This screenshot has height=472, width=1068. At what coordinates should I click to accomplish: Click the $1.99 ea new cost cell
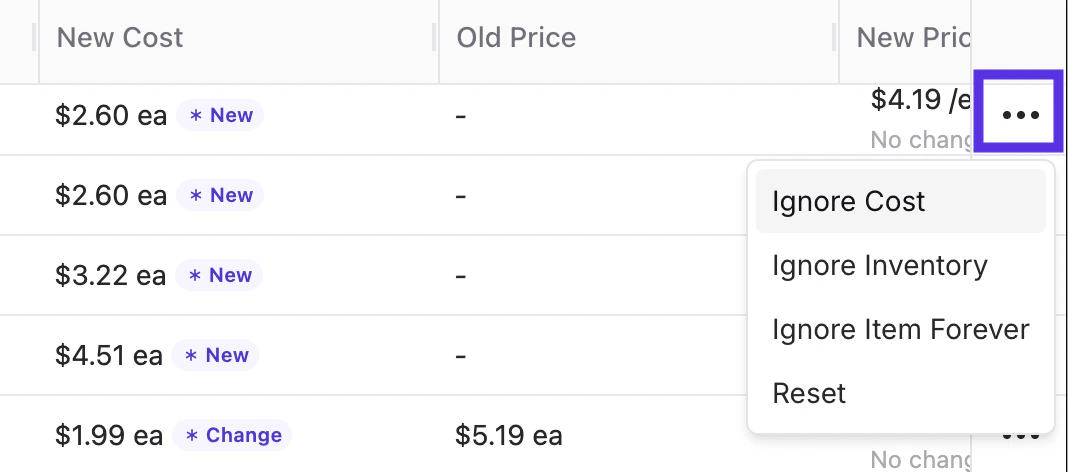[x=108, y=435]
